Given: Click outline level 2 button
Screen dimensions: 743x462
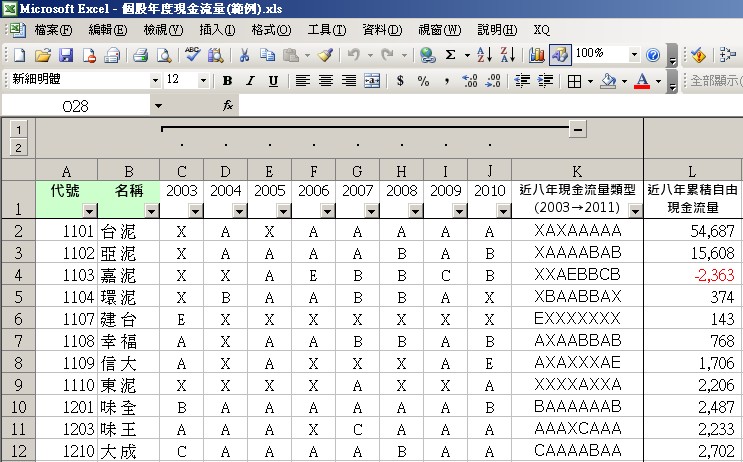Looking at the screenshot, I should [x=18, y=148].
